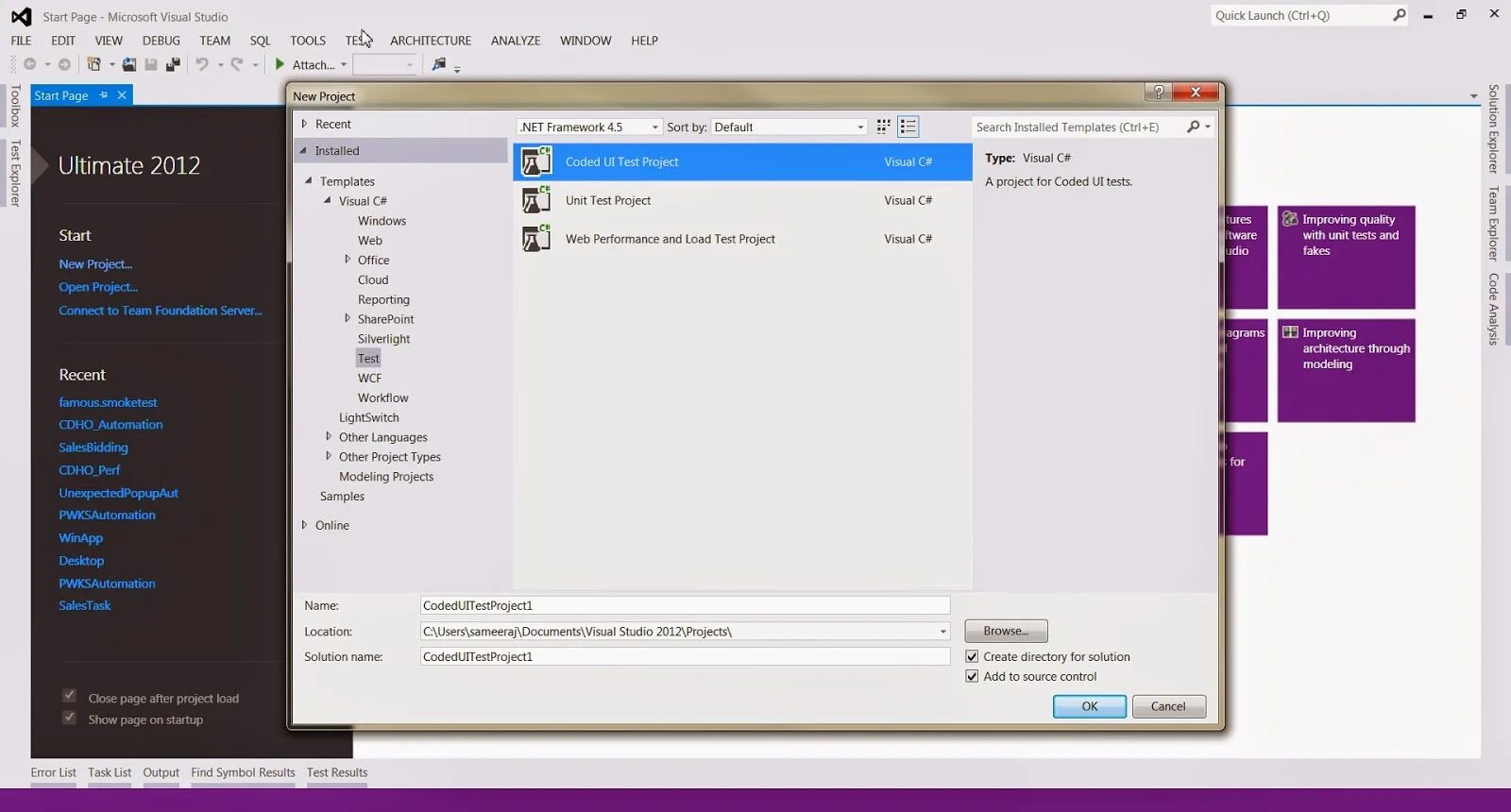Click Unit Test Project icon
This screenshot has width=1511, height=812.
(536, 200)
